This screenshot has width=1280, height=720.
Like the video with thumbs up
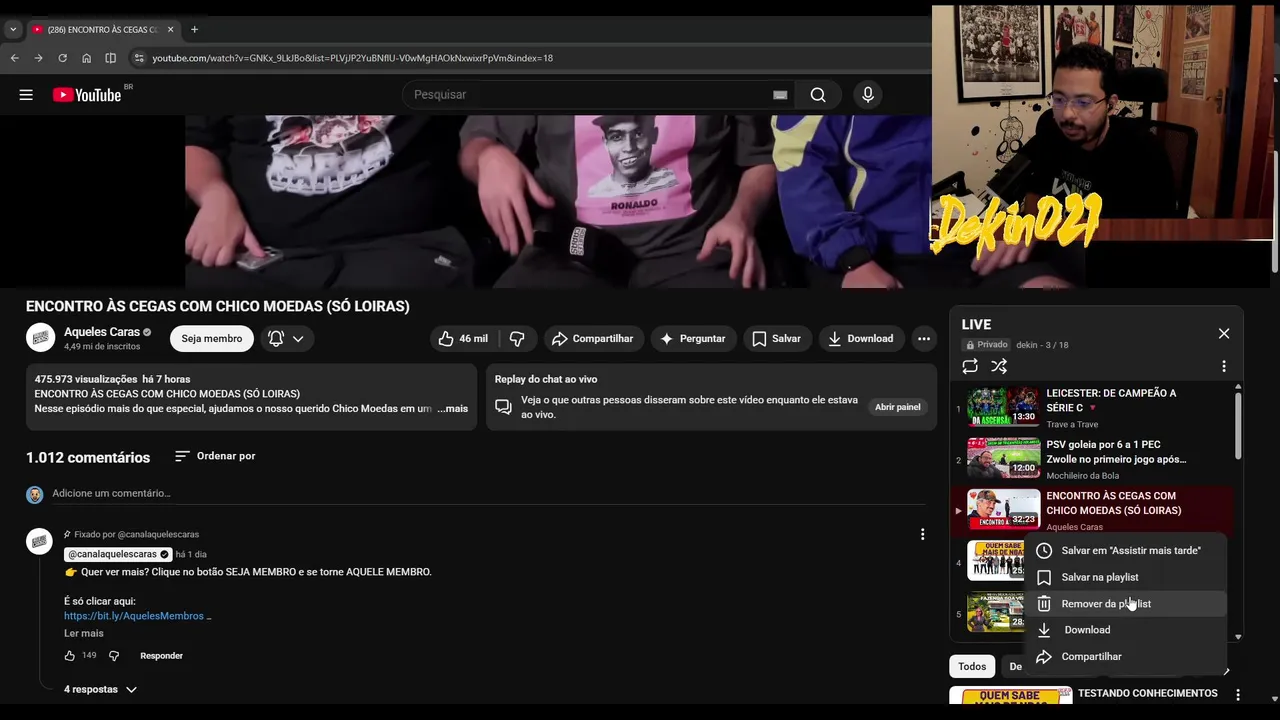(463, 339)
